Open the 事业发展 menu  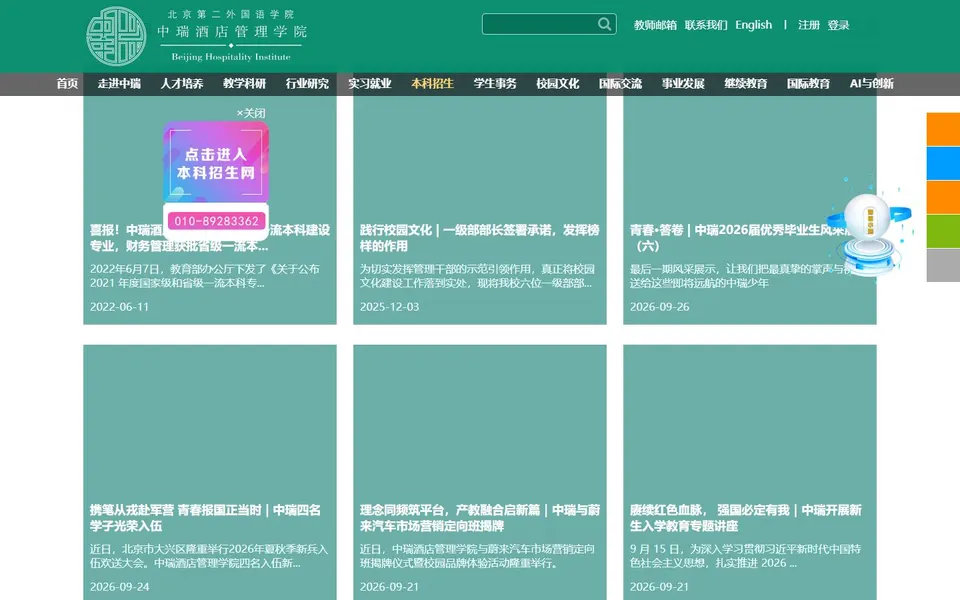(683, 84)
